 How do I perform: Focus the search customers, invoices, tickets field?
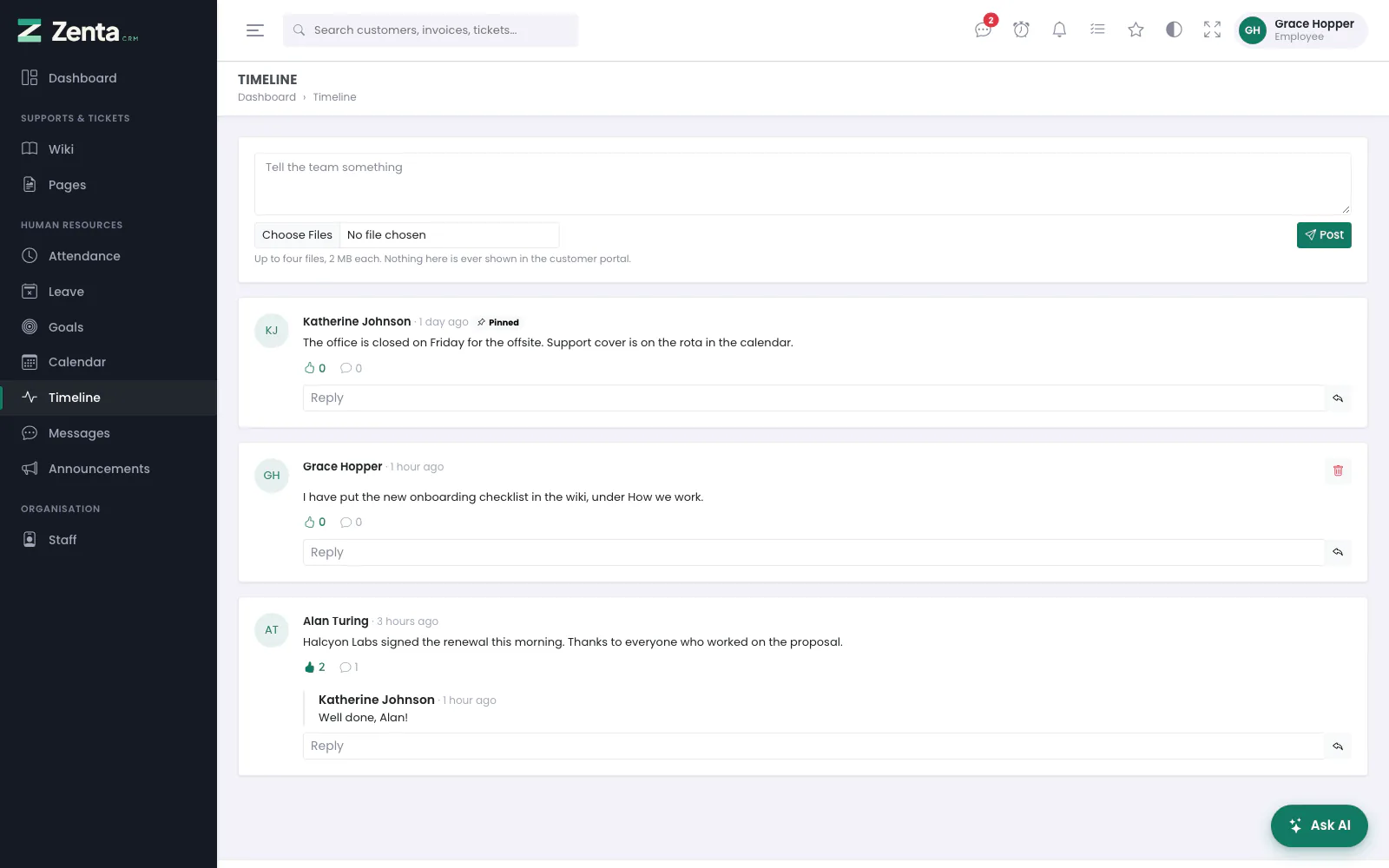431,30
